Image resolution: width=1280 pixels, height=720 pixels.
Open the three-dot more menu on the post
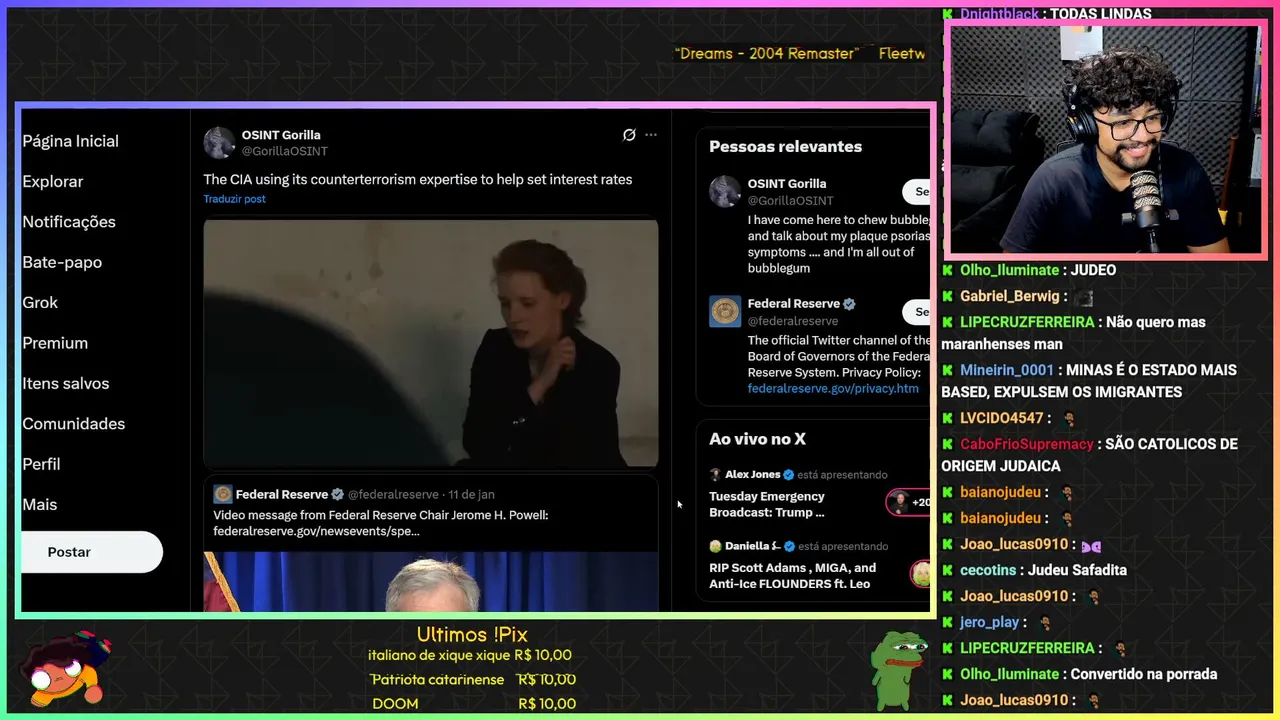point(651,135)
